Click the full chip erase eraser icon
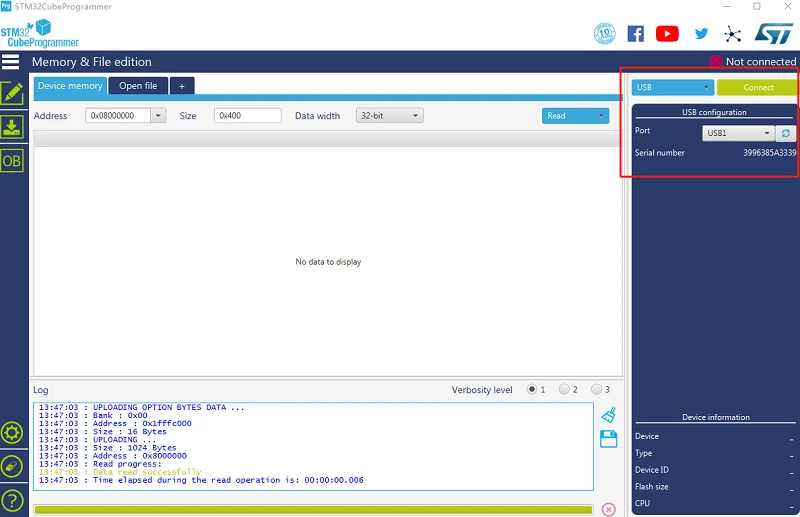This screenshot has height=517, width=800. tap(12, 466)
